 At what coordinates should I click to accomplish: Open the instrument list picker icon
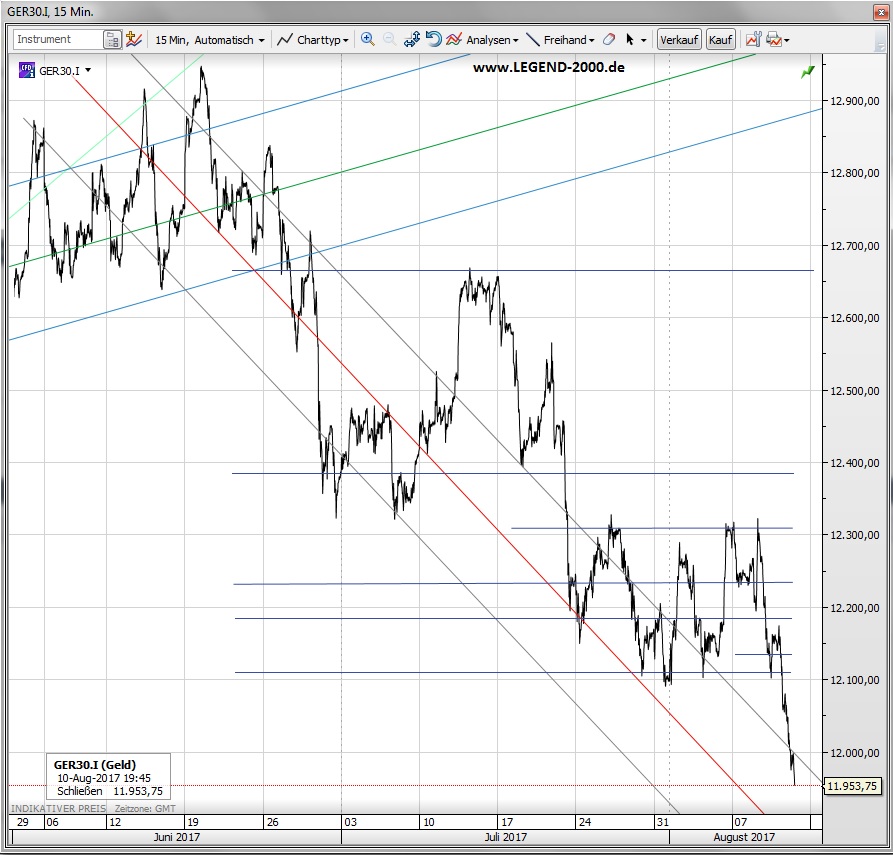(112, 40)
